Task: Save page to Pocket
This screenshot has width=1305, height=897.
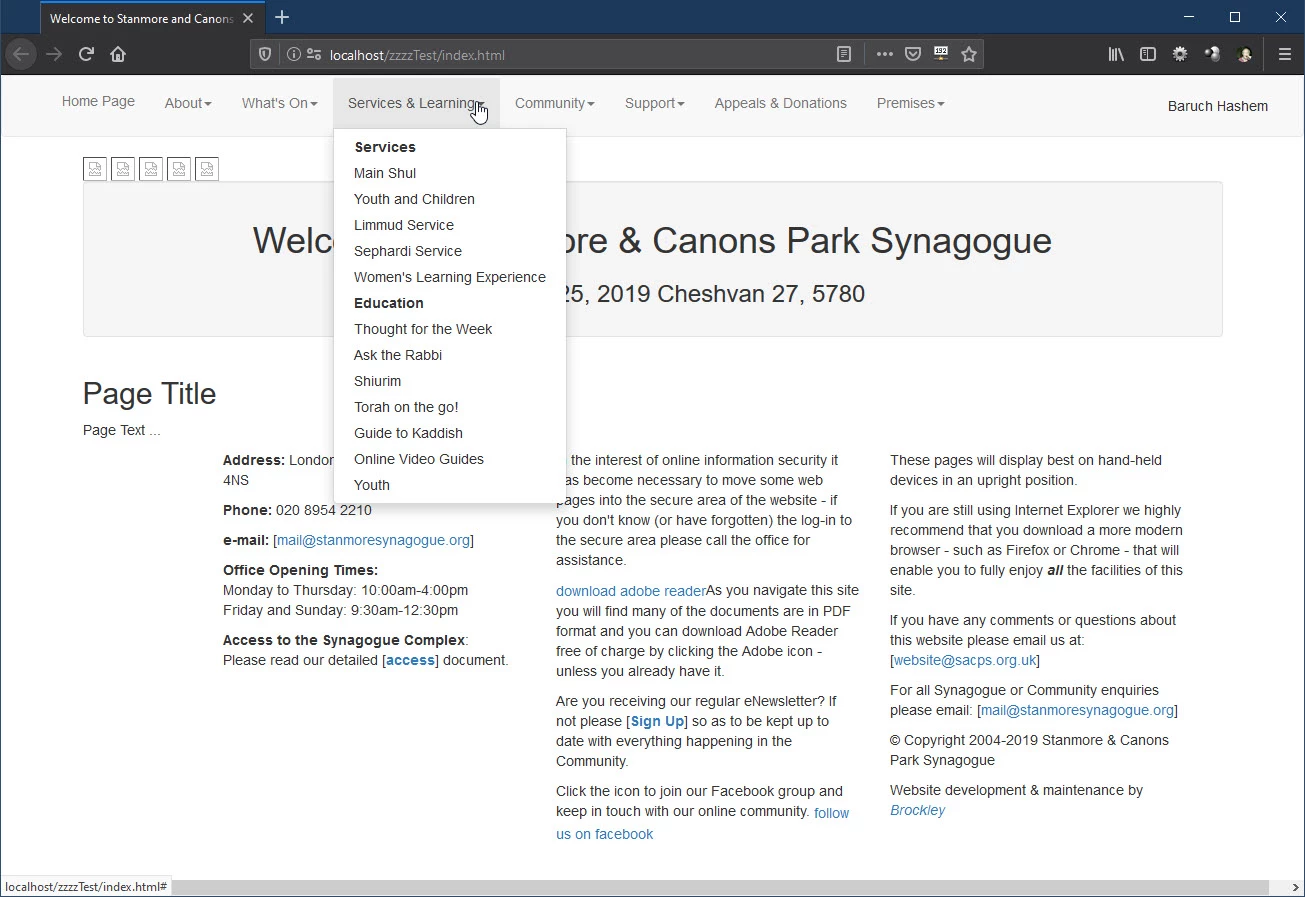Action: click(x=913, y=55)
